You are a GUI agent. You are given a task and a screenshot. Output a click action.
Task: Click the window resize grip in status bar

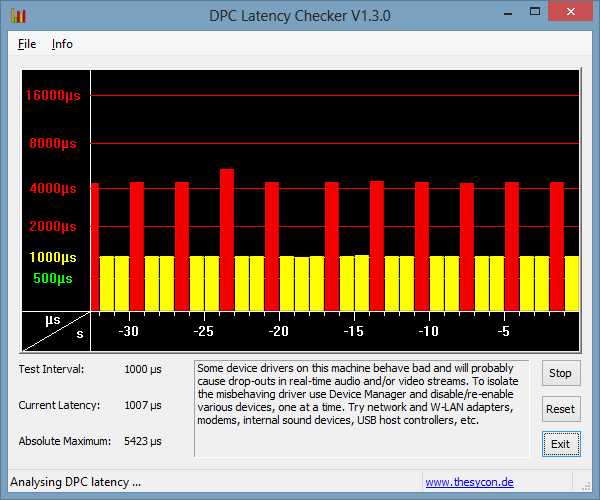coord(586,485)
